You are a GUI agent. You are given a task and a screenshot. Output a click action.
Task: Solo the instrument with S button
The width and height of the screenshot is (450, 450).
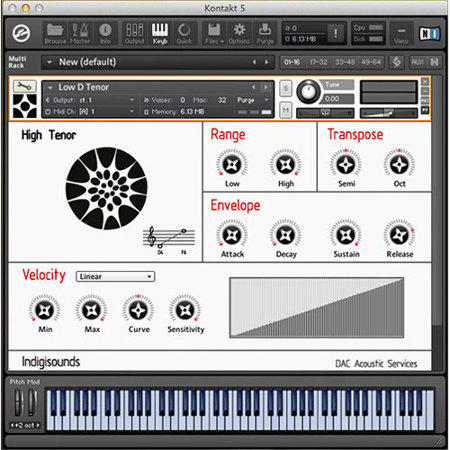(x=285, y=89)
